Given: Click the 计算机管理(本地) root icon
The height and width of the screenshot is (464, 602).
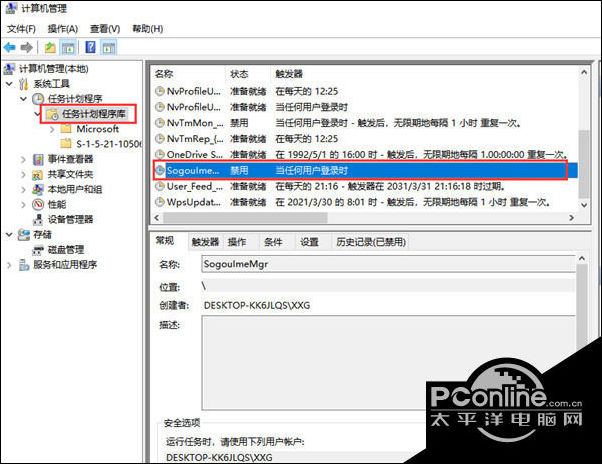Looking at the screenshot, I should tap(10, 69).
